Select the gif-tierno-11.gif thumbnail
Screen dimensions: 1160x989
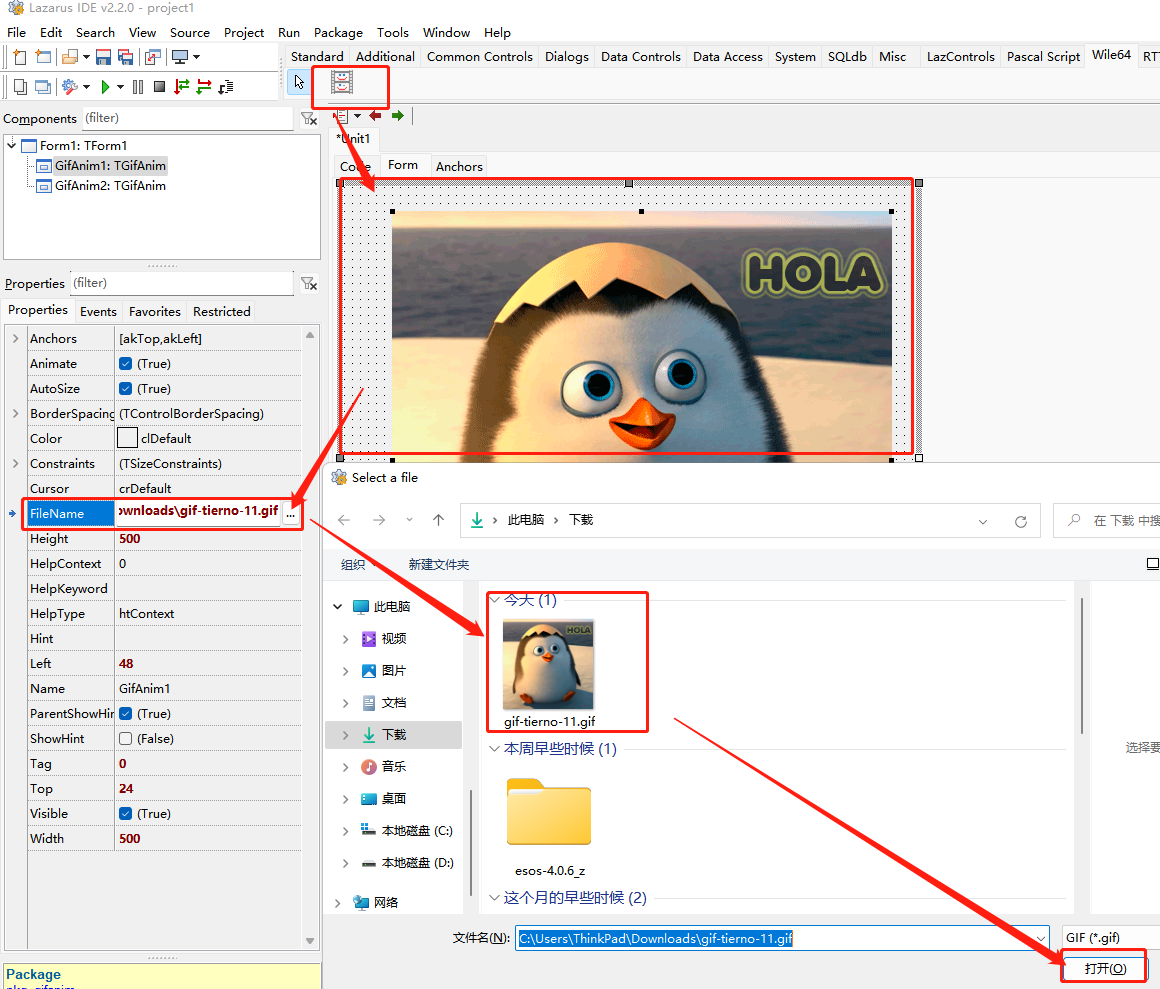[549, 665]
